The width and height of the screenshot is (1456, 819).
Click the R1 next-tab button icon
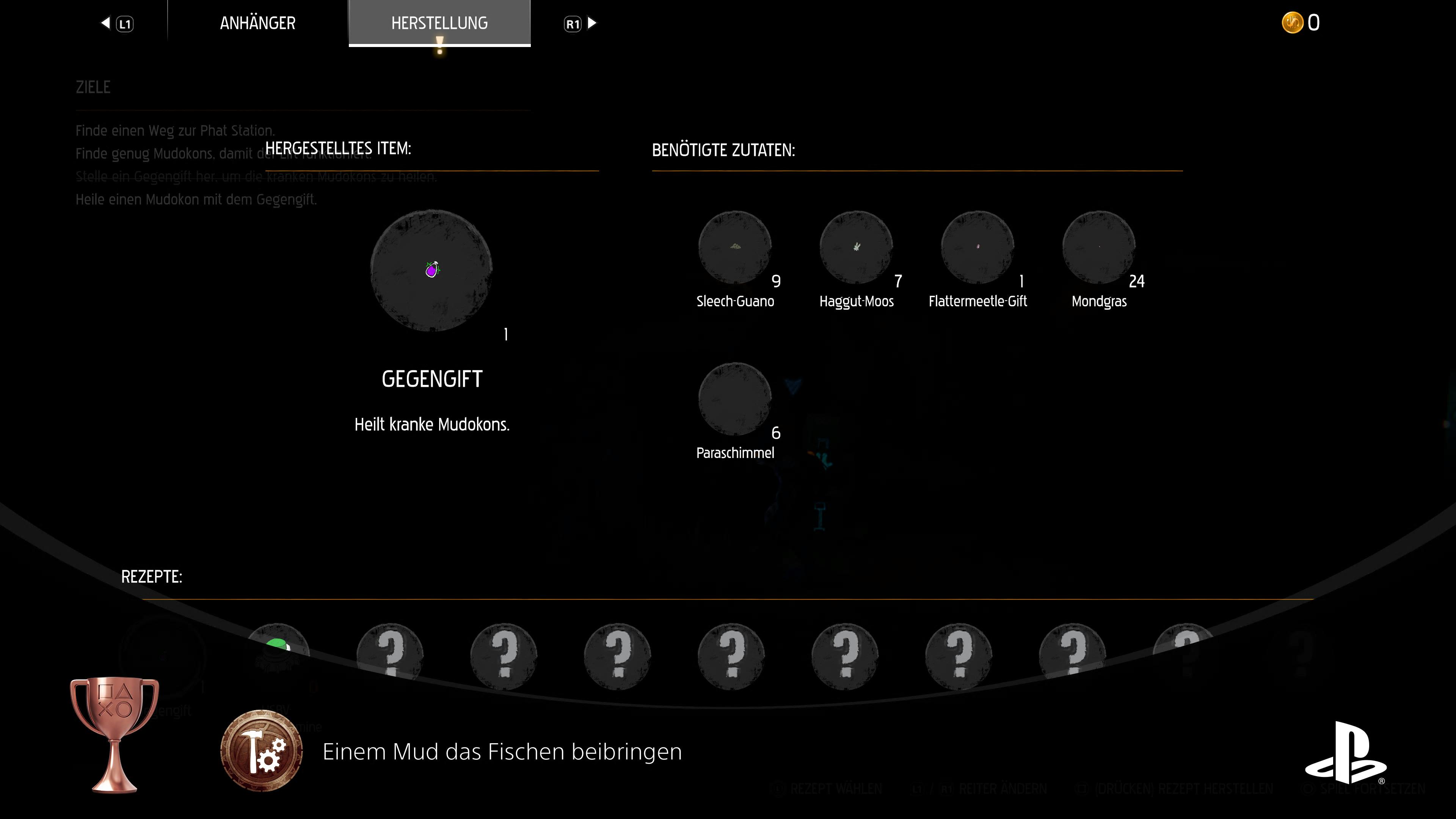tap(573, 24)
